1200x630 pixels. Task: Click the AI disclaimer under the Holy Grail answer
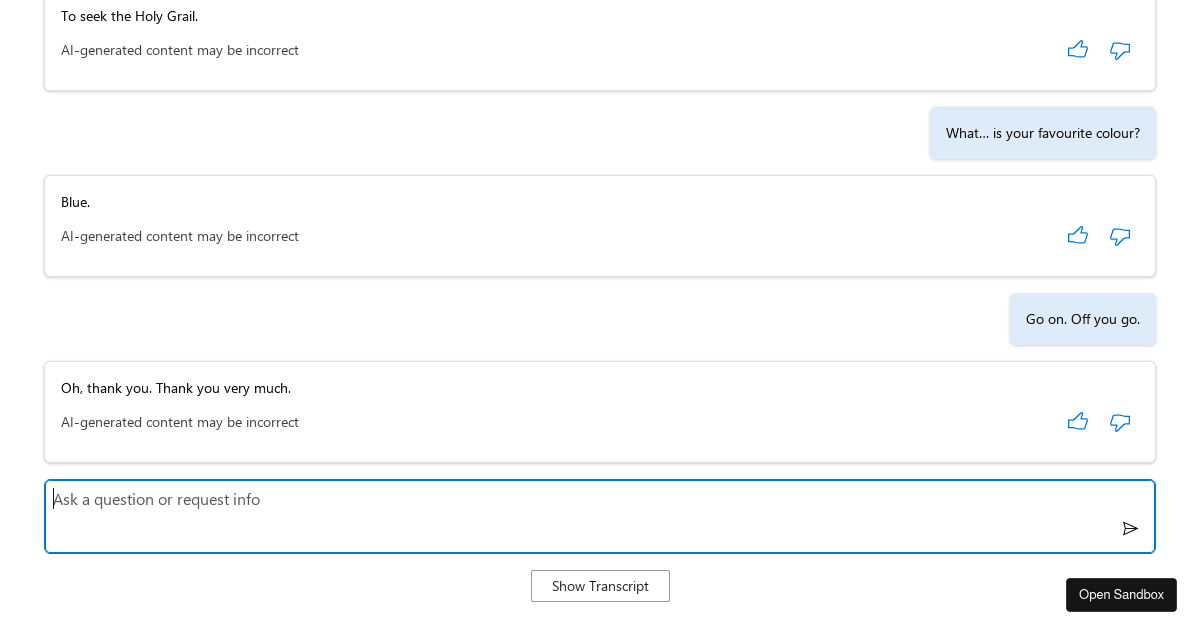click(x=180, y=50)
